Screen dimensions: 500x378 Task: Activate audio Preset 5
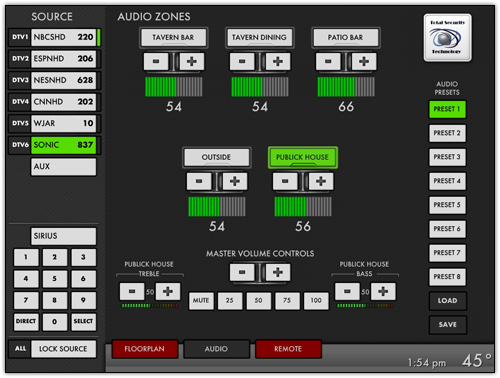pyautogui.click(x=447, y=205)
